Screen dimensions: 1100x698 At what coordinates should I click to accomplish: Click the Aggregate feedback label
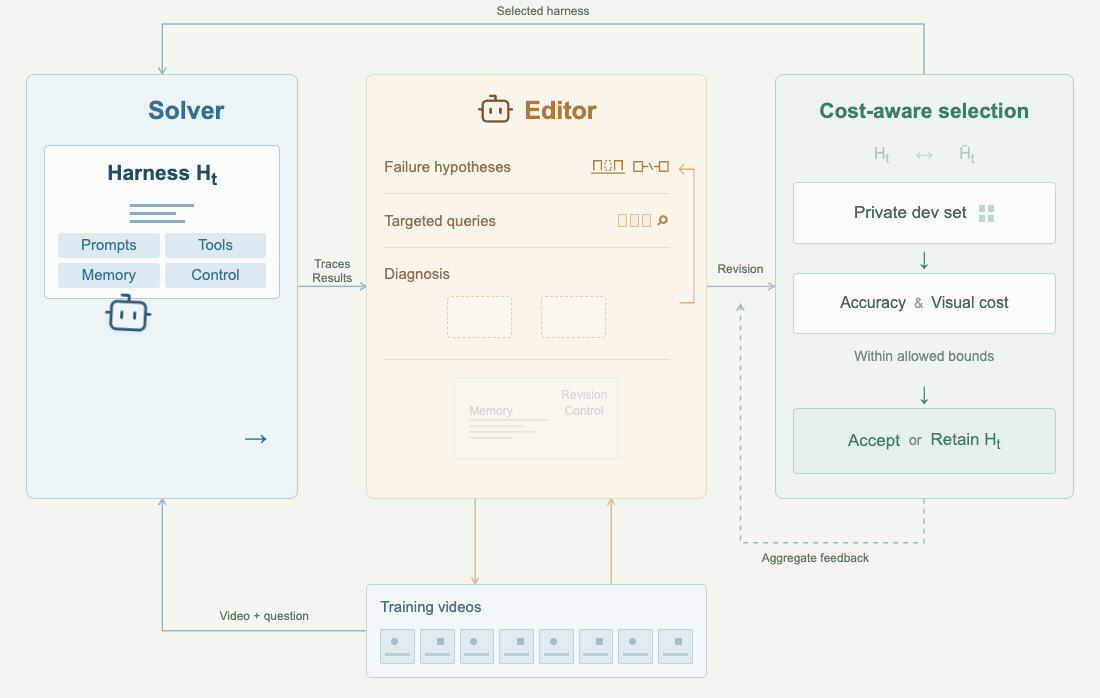pyautogui.click(x=815, y=558)
